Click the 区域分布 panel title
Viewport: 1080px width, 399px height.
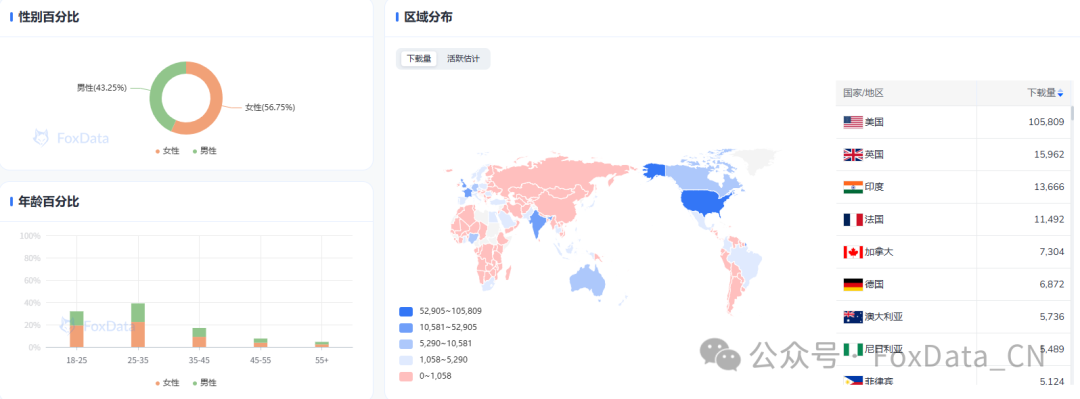[x=428, y=17]
